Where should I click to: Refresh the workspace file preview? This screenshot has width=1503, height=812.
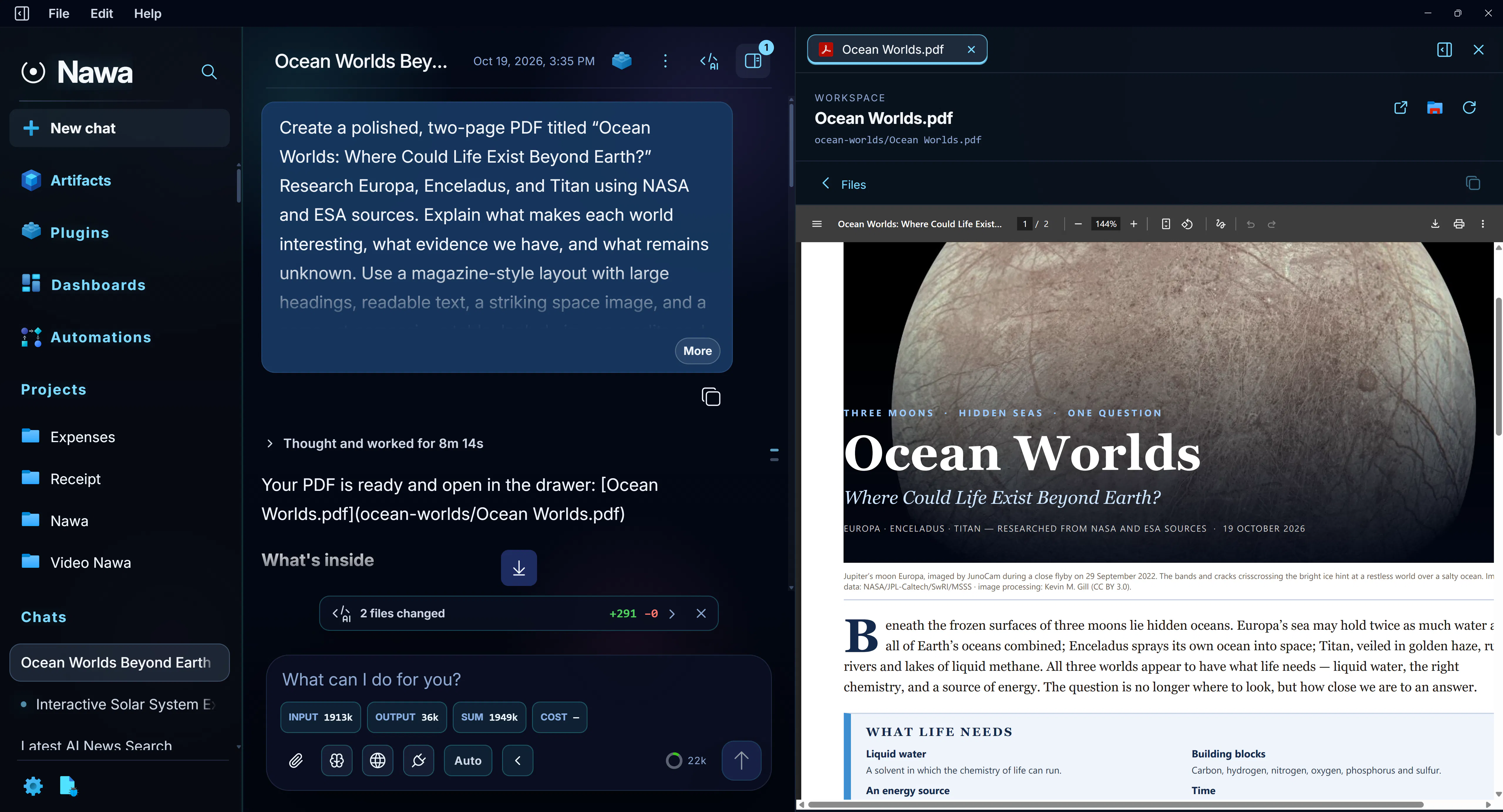pyautogui.click(x=1469, y=108)
